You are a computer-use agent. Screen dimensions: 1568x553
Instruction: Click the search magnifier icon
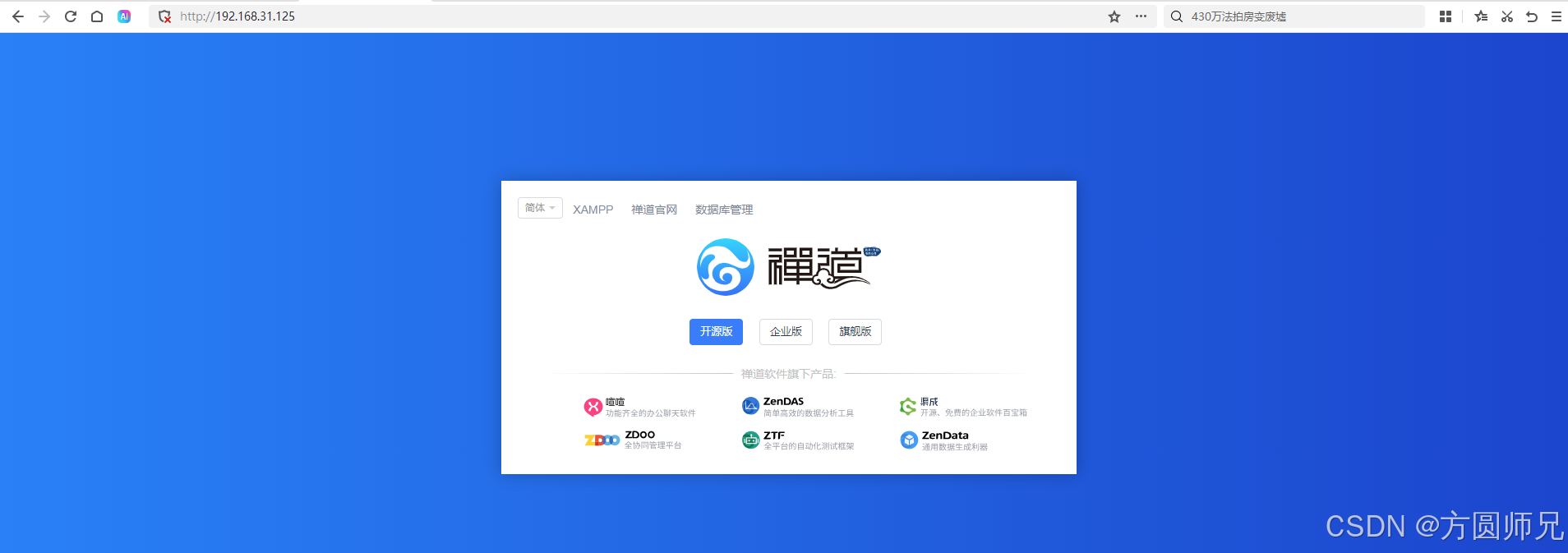pyautogui.click(x=1177, y=16)
